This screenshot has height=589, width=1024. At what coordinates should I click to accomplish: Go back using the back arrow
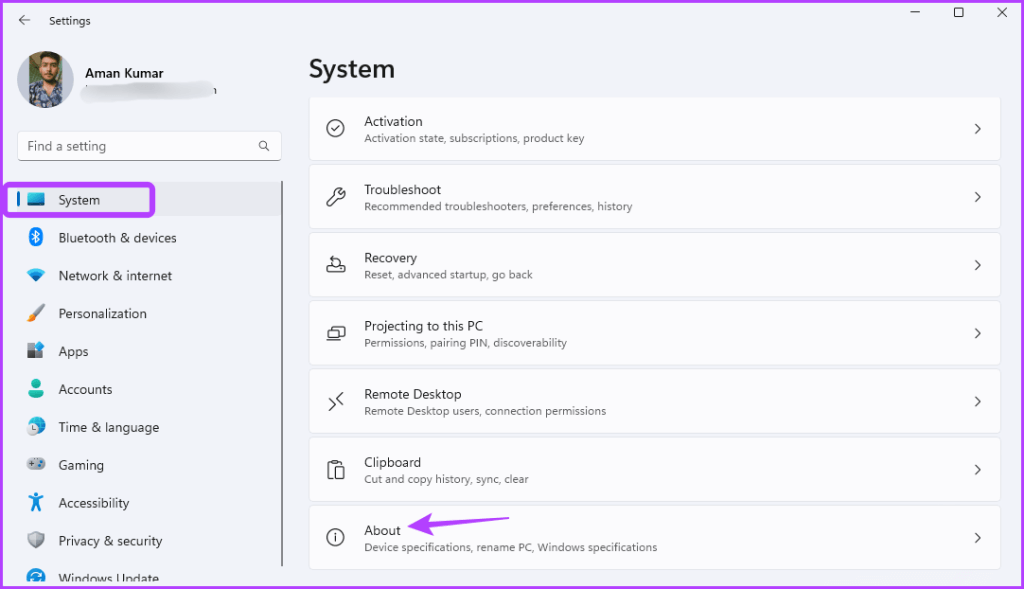click(24, 20)
